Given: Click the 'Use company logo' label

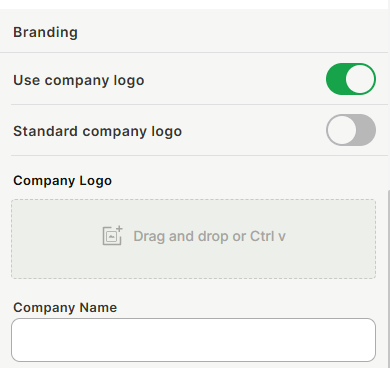Looking at the screenshot, I should point(79,80).
